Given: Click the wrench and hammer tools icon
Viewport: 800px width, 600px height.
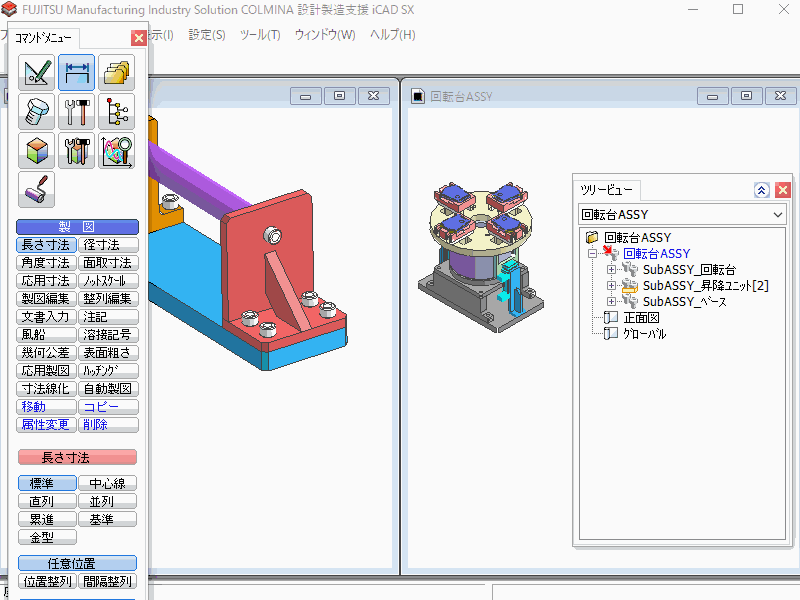Looking at the screenshot, I should [x=77, y=111].
